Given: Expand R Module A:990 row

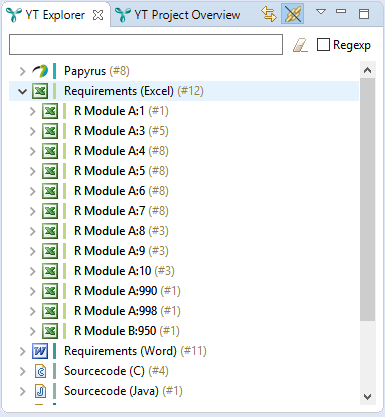Looking at the screenshot, I should point(32,291).
